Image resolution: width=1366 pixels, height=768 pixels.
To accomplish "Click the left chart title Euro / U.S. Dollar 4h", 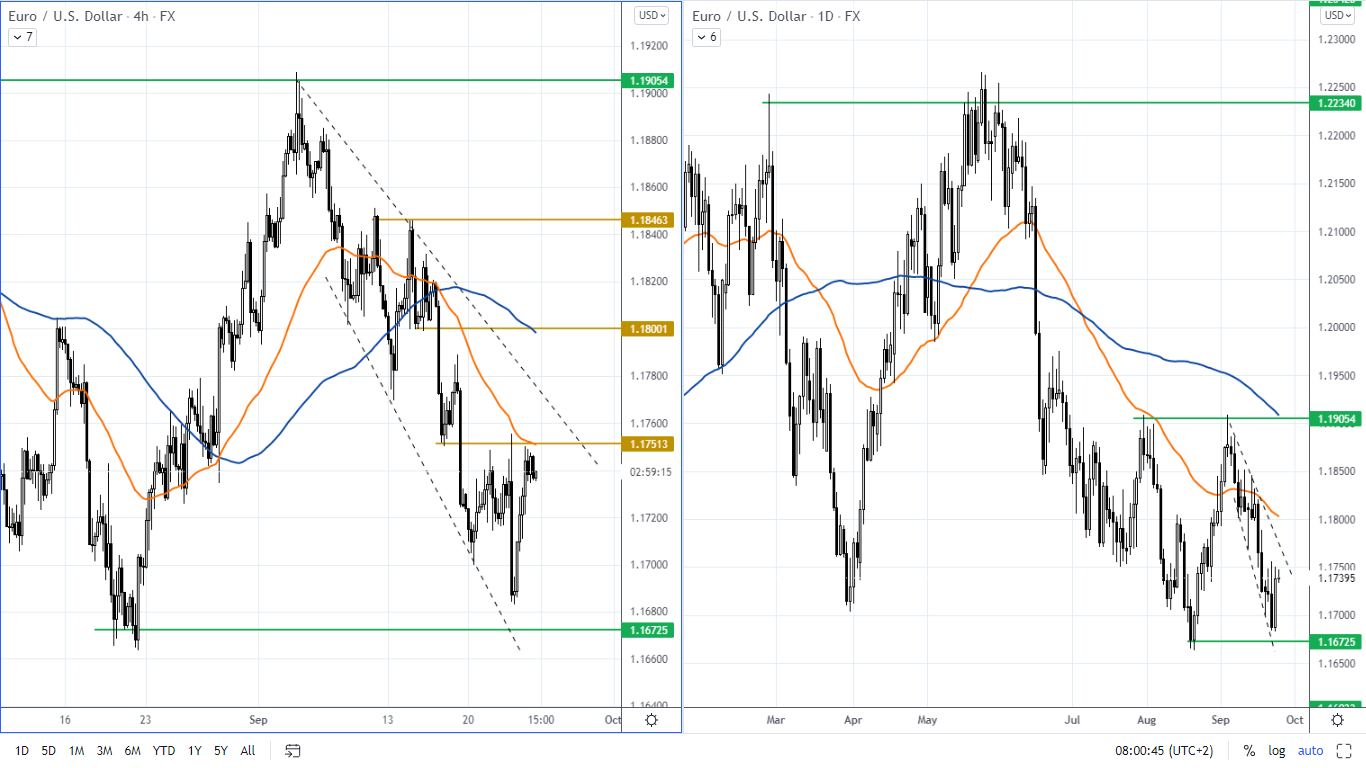I will pos(91,16).
